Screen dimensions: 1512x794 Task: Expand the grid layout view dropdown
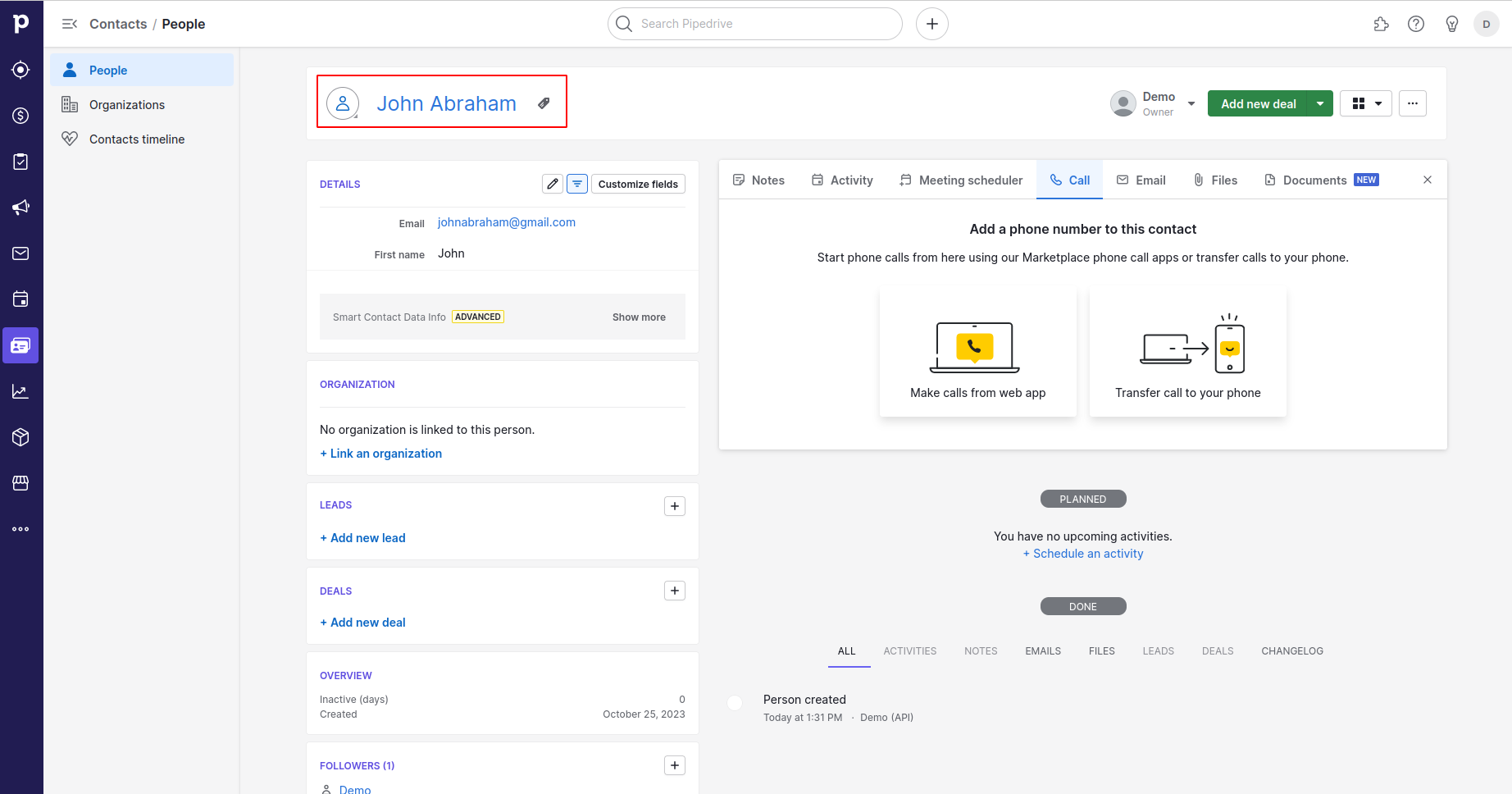[x=1366, y=103]
